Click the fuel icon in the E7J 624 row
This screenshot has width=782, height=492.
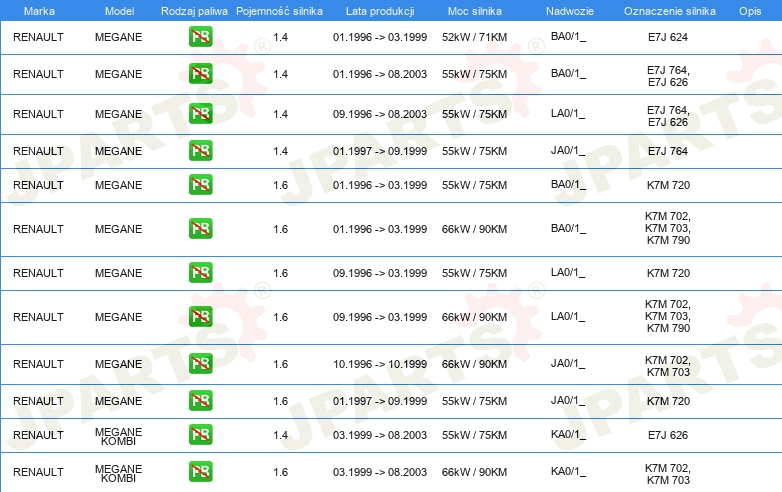pyautogui.click(x=200, y=36)
